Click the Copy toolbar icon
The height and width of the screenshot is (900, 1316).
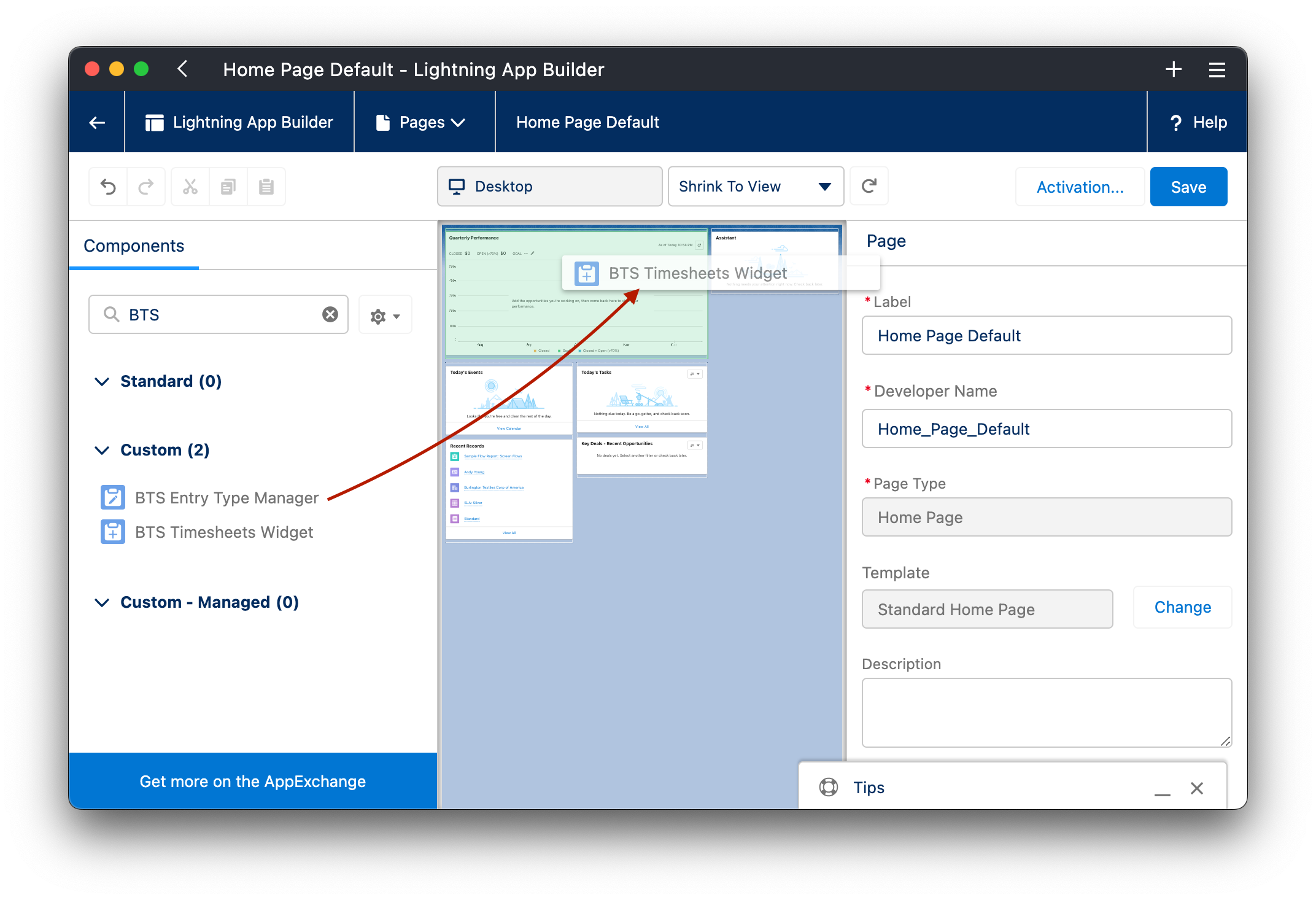click(x=228, y=187)
